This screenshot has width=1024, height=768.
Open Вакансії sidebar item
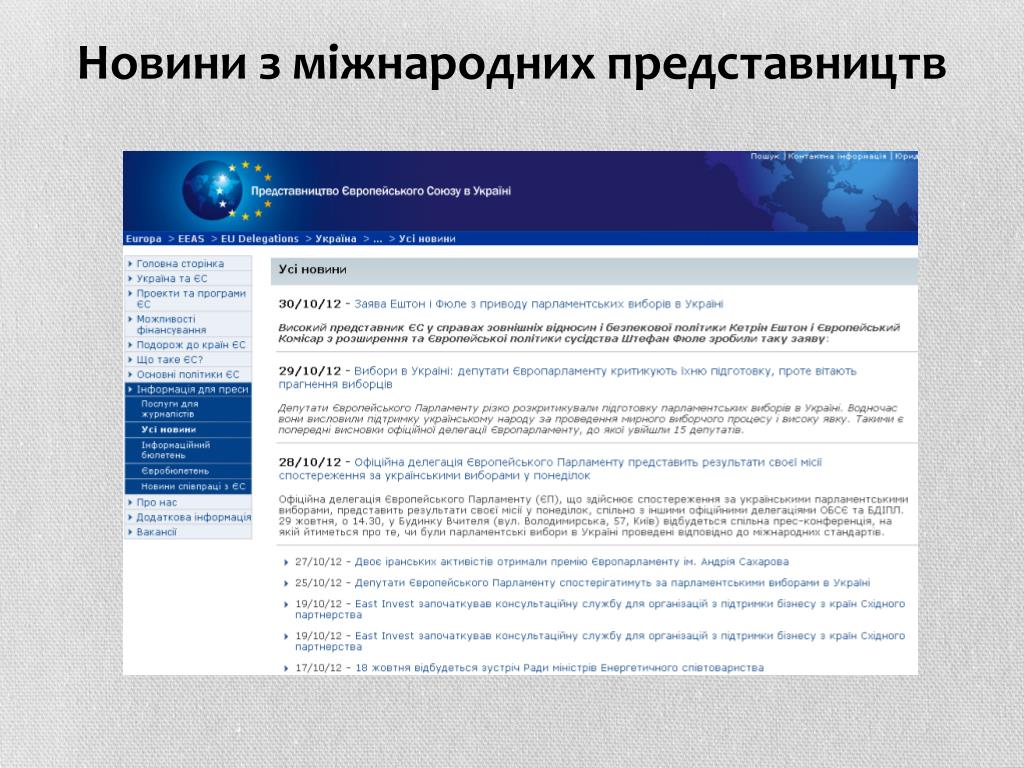[x=157, y=533]
